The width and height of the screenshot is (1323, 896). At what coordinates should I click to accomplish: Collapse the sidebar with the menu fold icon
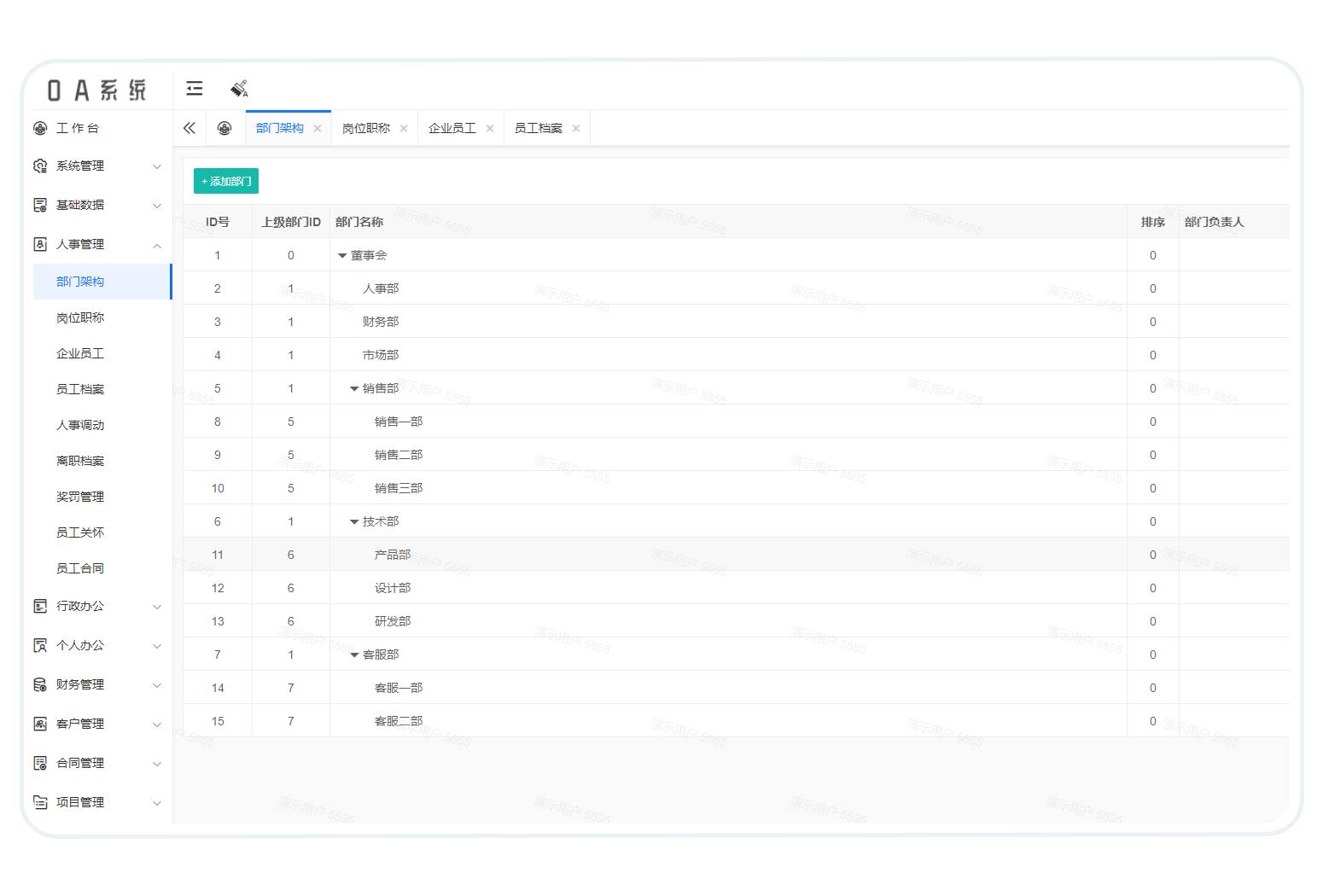(x=195, y=88)
